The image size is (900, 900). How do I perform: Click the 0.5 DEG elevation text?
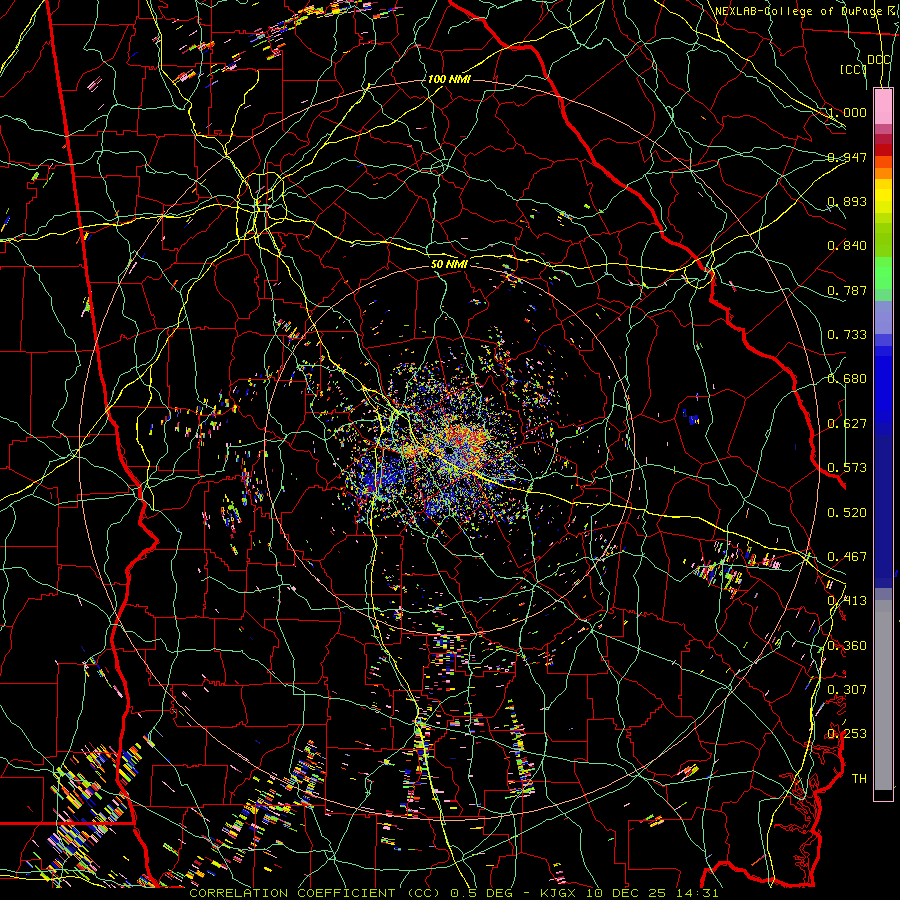click(491, 893)
